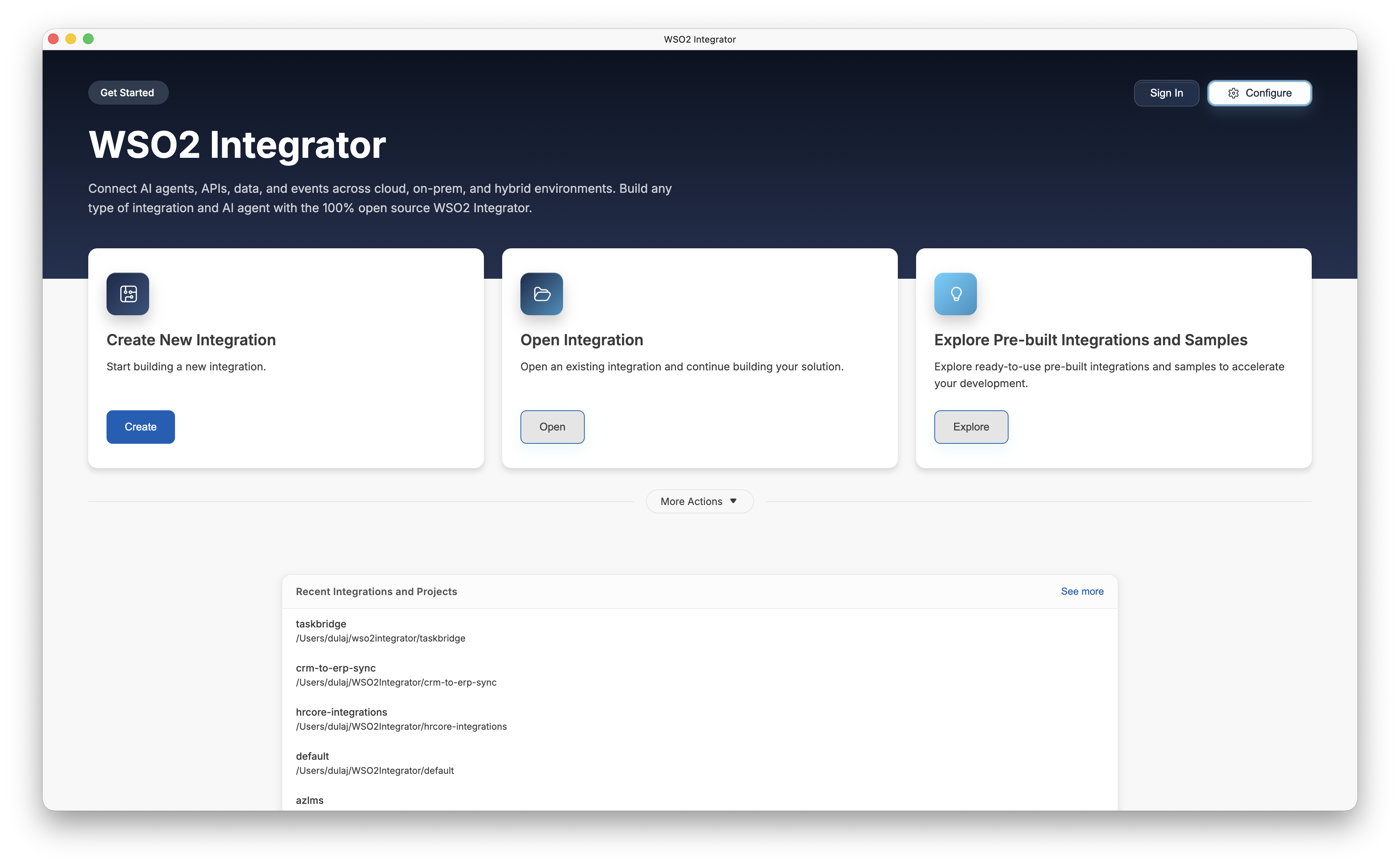Click the Get Started pill
Screen dimensions: 1400x867
128,92
